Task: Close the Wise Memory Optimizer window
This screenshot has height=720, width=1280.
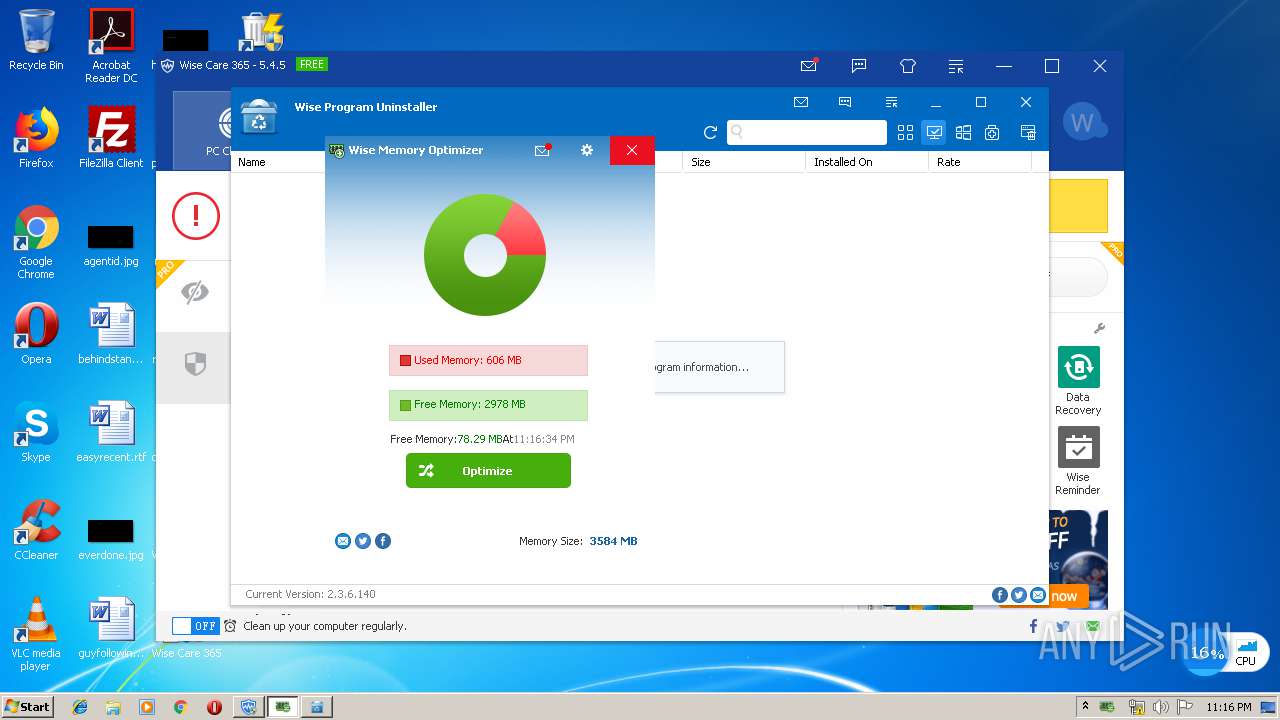Action: pos(632,150)
